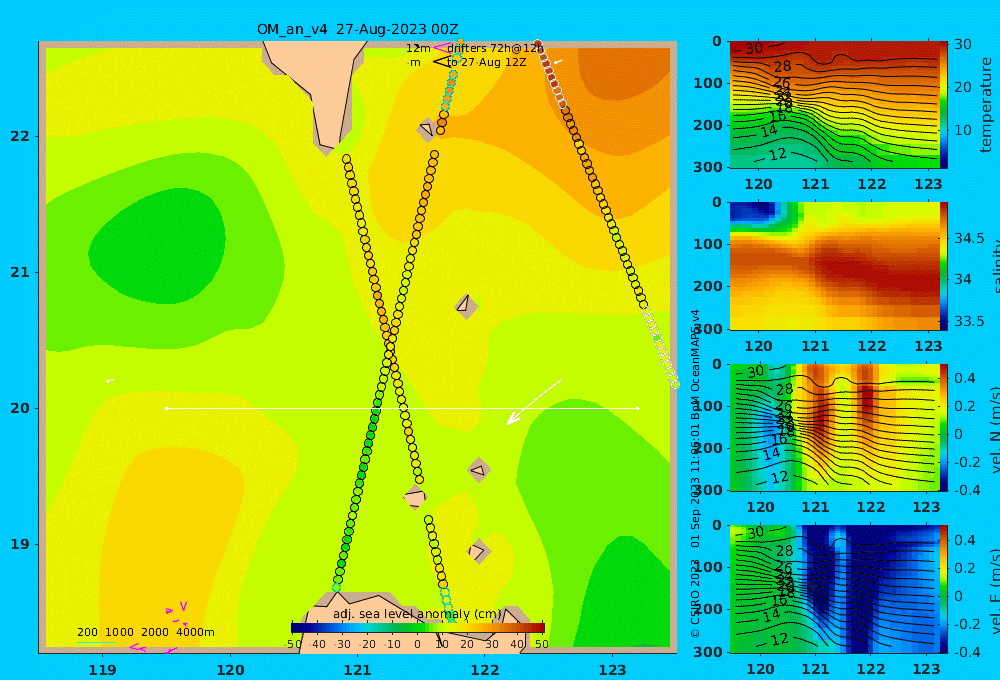Click the 'to 27 Aug 12Z' legend text

[x=487, y=63]
